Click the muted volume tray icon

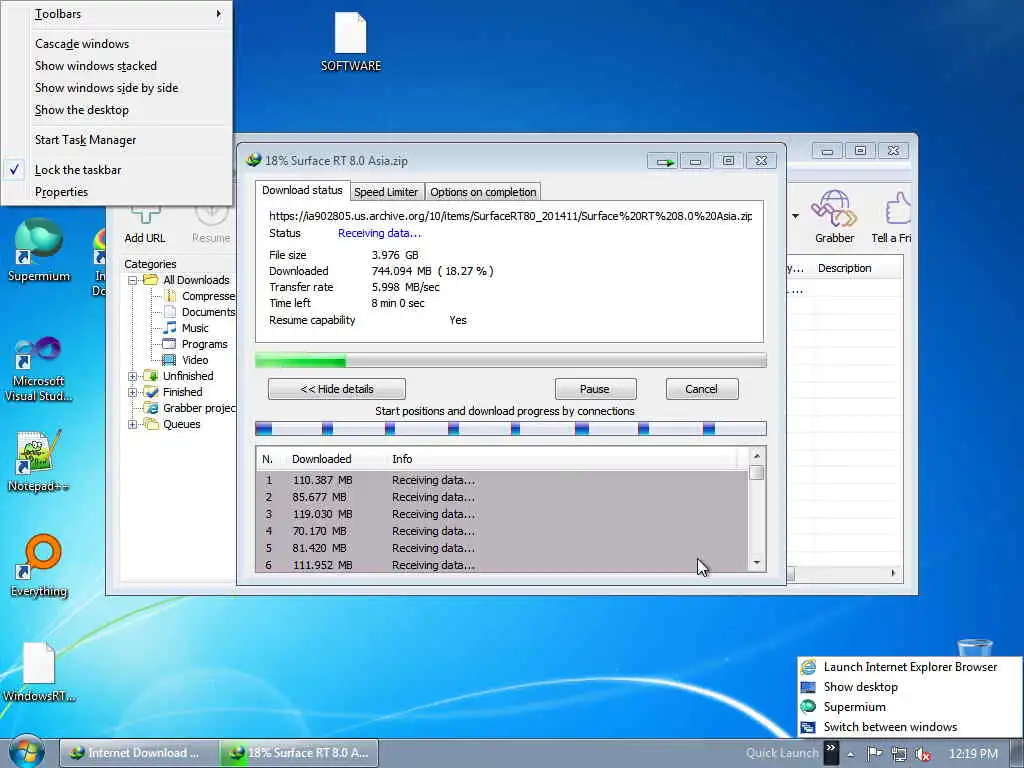point(922,754)
